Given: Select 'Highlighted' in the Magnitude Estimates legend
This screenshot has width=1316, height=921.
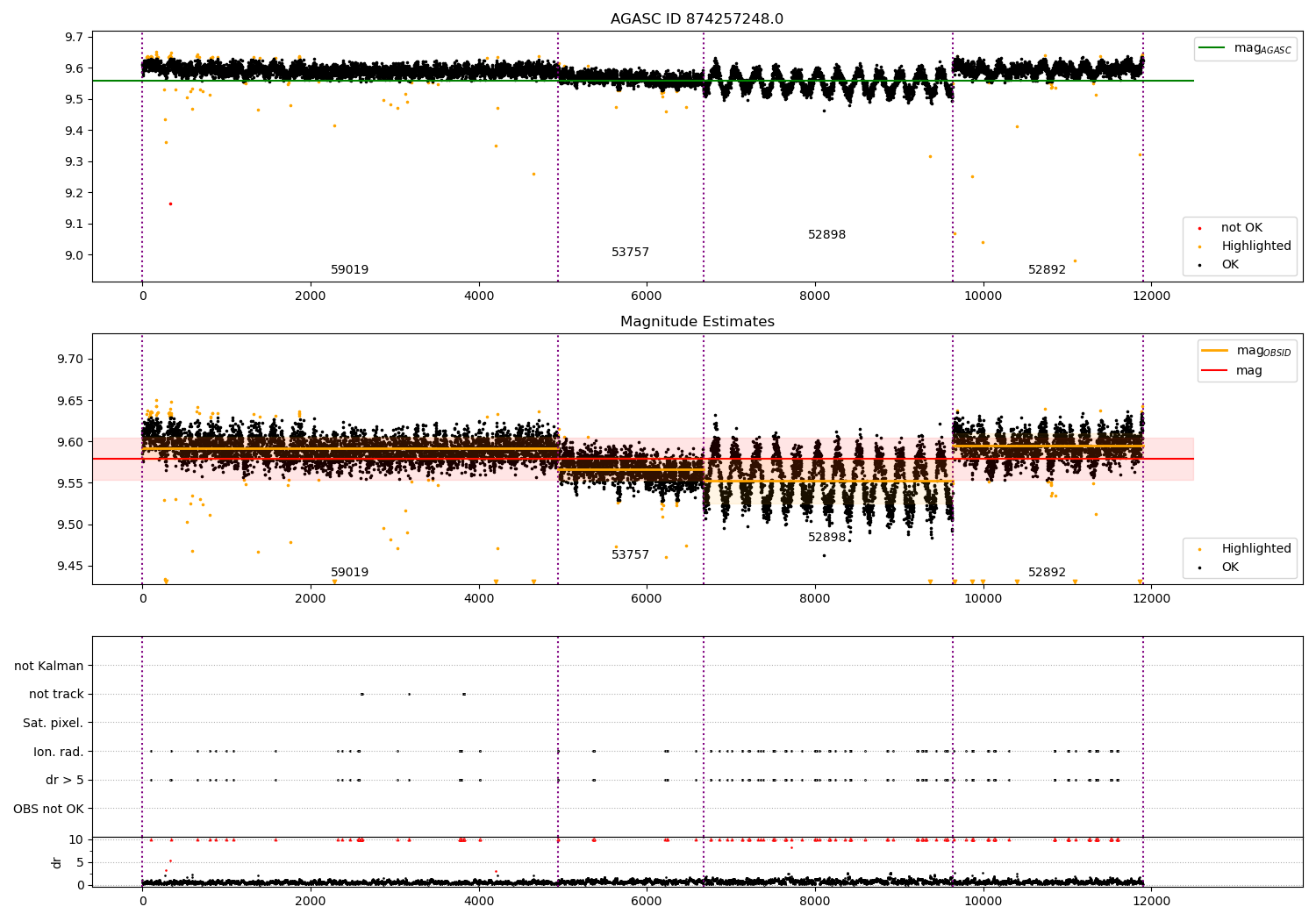Looking at the screenshot, I should coord(1256,549).
